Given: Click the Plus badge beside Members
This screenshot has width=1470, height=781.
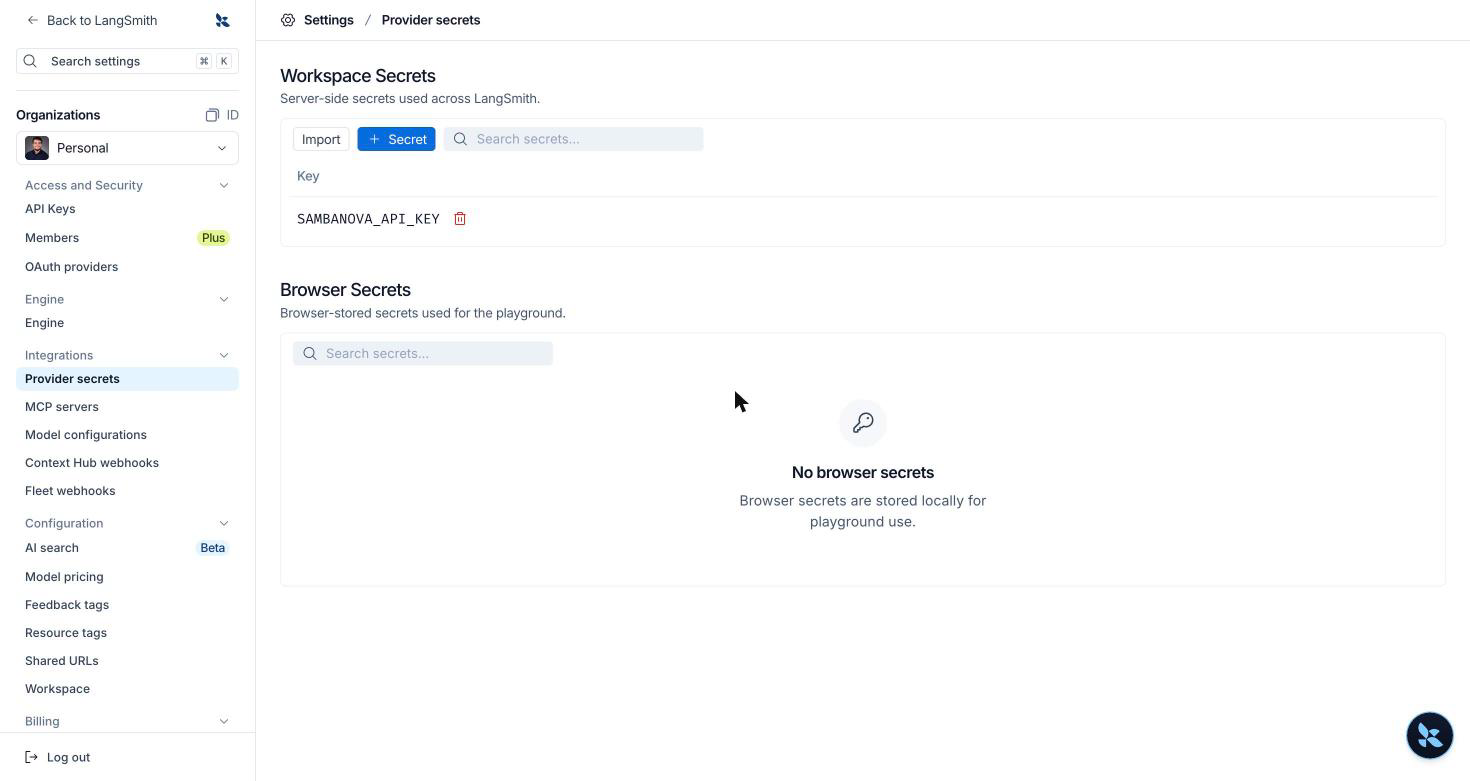Looking at the screenshot, I should (213, 238).
